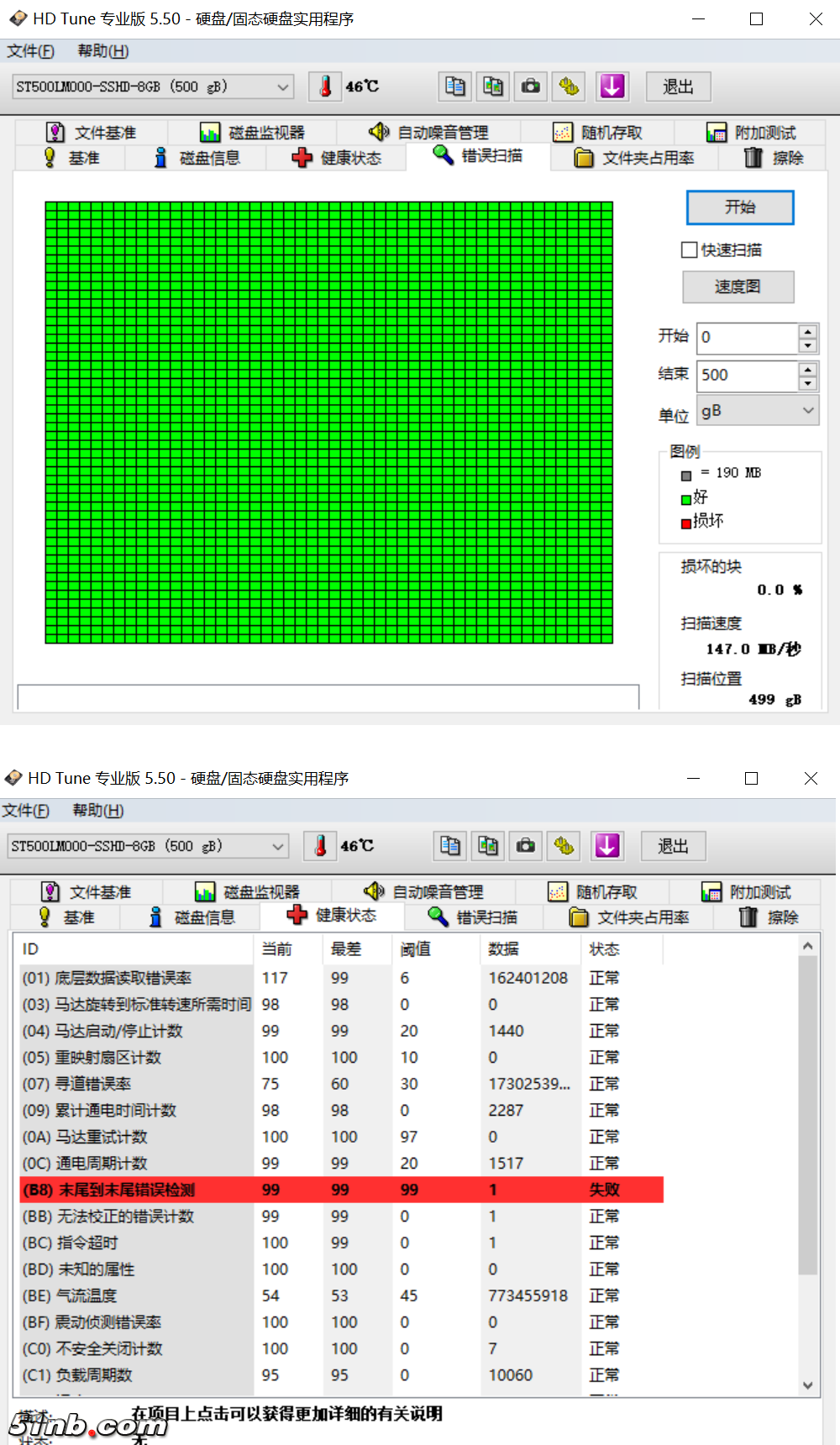Open 随机存取 tab in top window
840x1445 pixels.
597,133
